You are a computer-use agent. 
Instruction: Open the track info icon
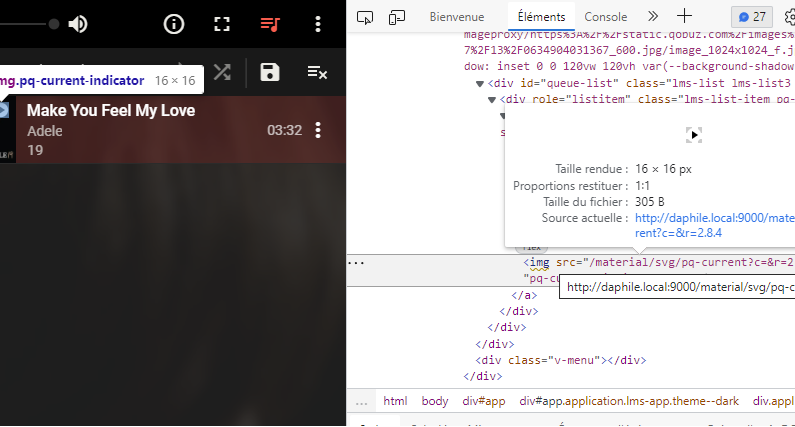[x=174, y=24]
